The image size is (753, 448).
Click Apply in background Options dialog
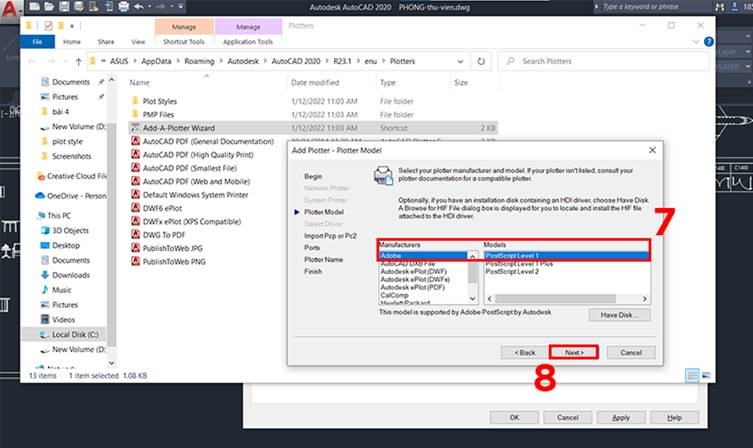tap(620, 417)
